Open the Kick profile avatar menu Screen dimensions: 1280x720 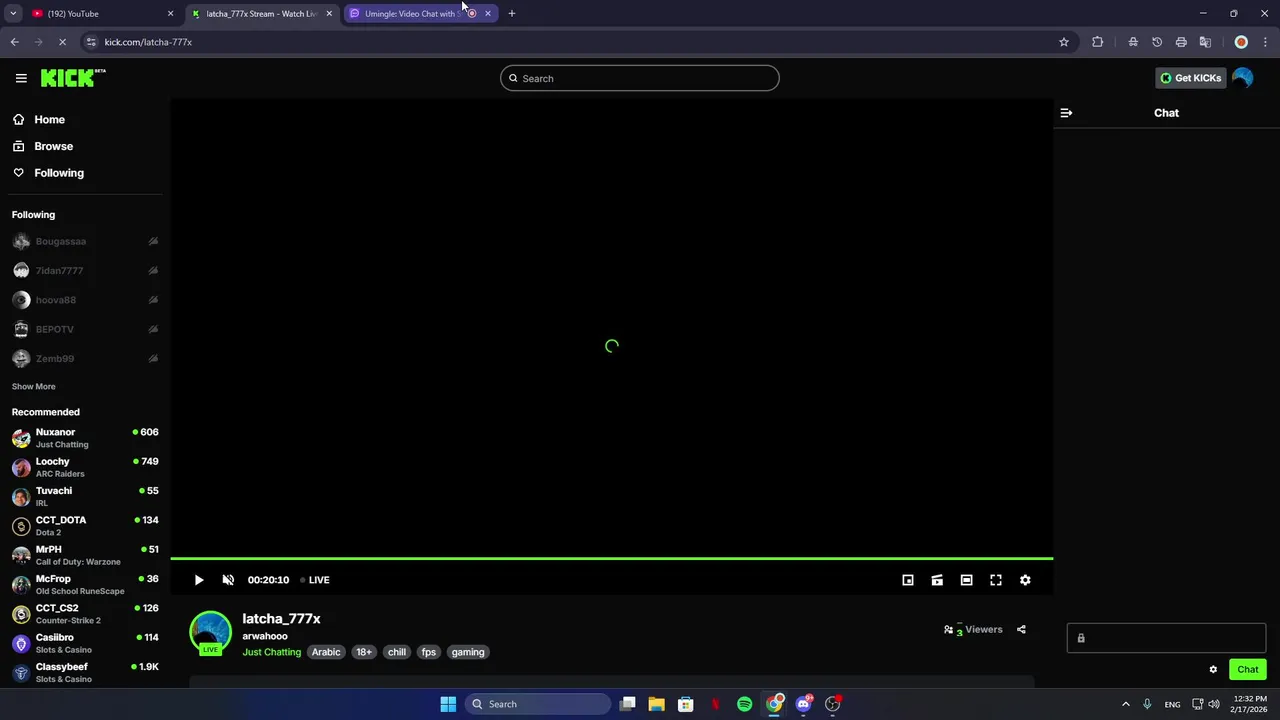1242,78
